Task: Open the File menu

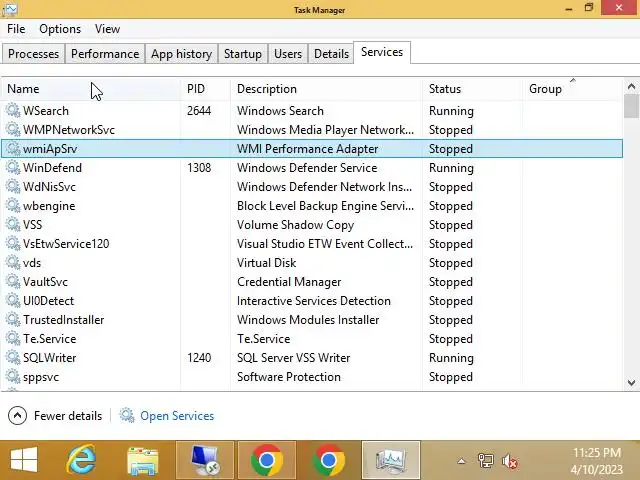Action: pos(16,29)
